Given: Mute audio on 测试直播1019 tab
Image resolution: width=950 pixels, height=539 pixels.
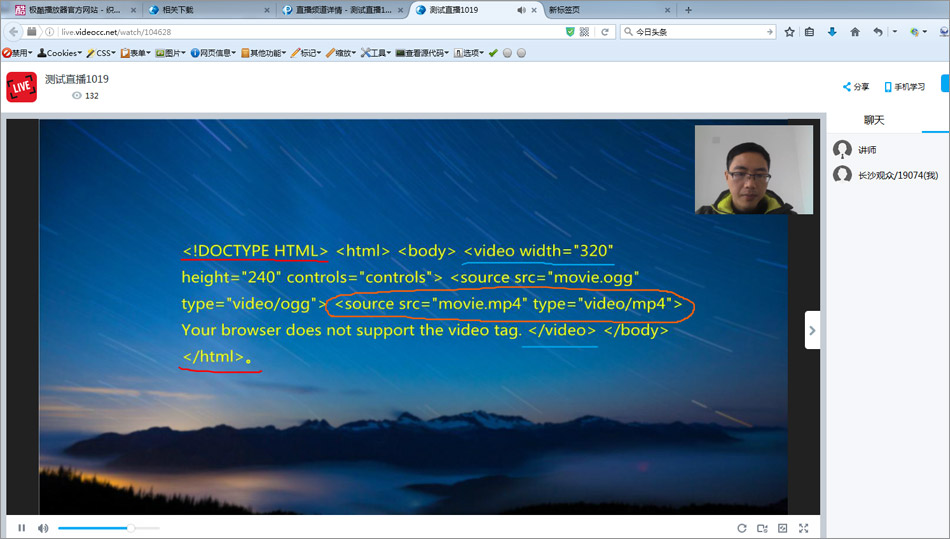Looking at the screenshot, I should 521,10.
